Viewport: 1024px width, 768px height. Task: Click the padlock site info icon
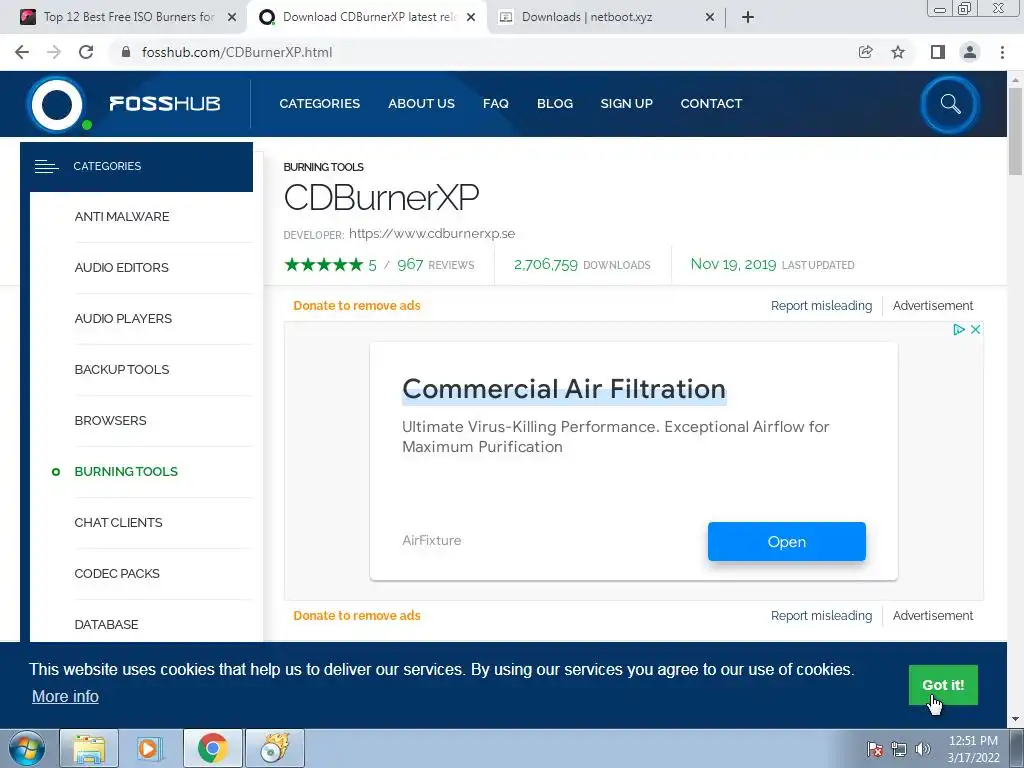tap(126, 52)
